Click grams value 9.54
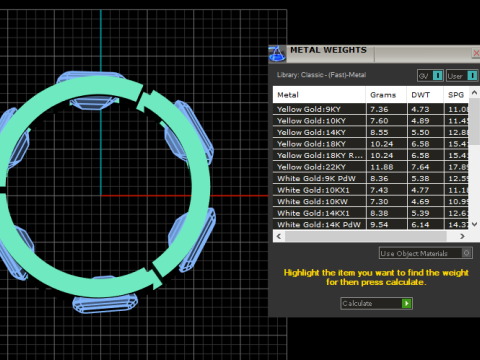This screenshot has height=360, width=480. pos(379,225)
